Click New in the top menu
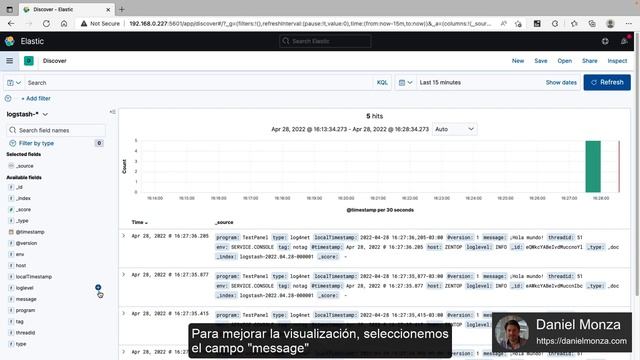 tap(518, 61)
